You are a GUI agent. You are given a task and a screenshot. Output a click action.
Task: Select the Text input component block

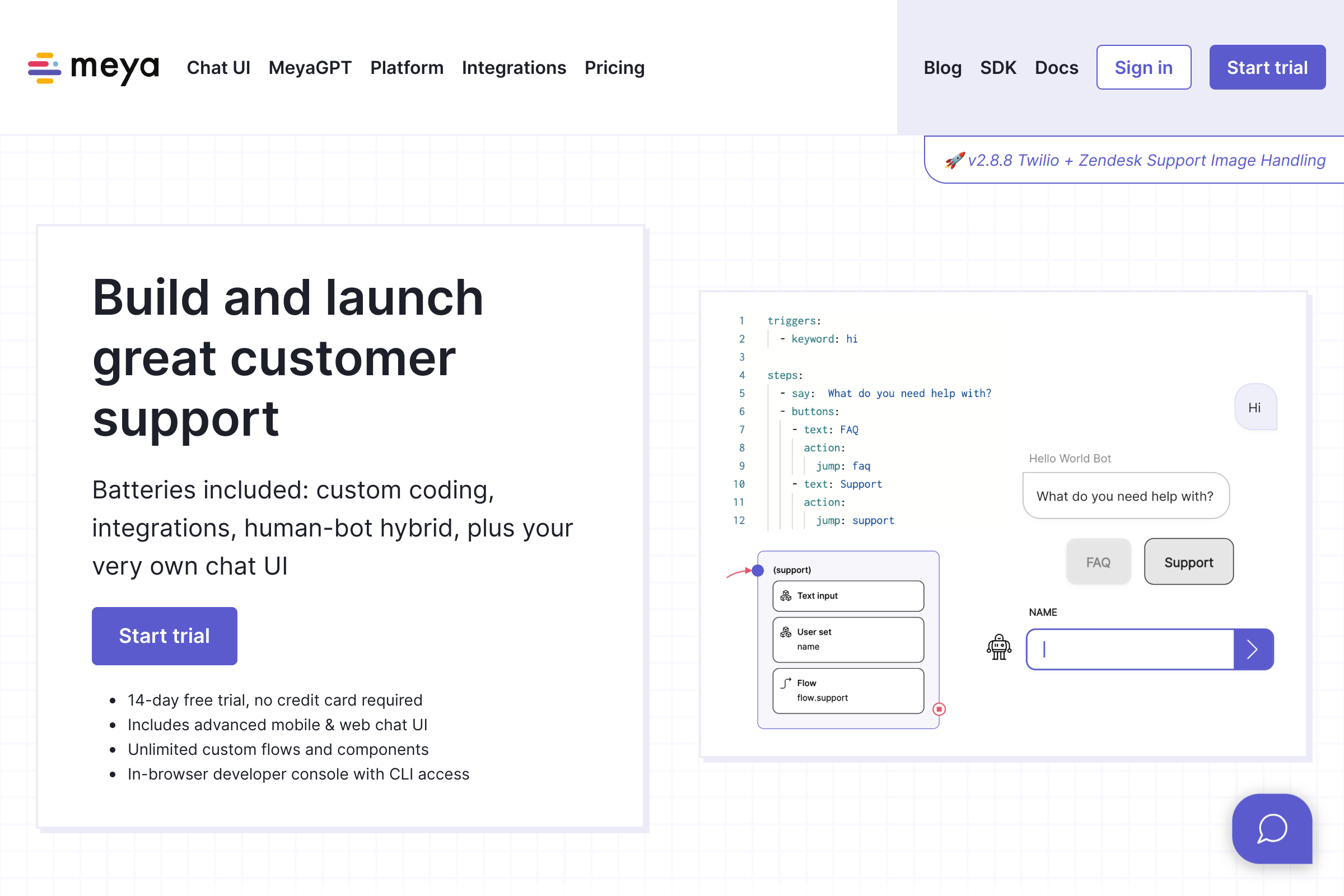point(847,596)
